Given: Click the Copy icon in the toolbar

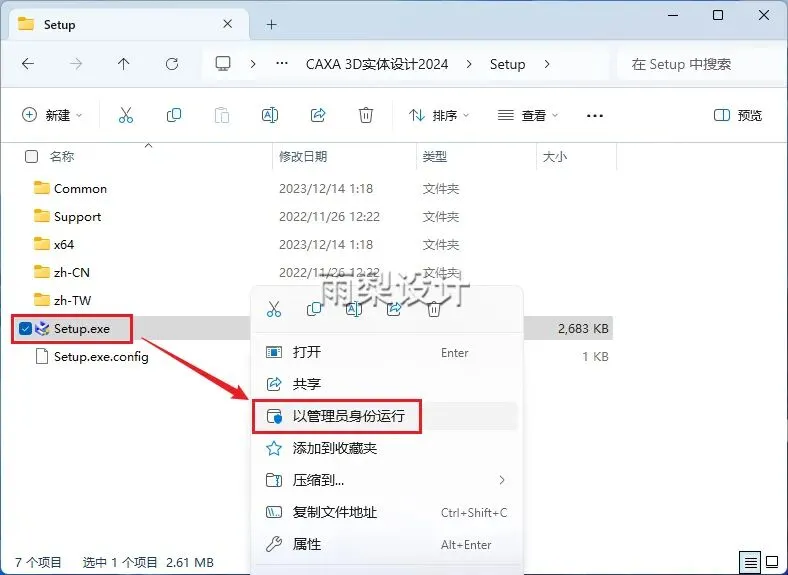Looking at the screenshot, I should [x=174, y=115].
